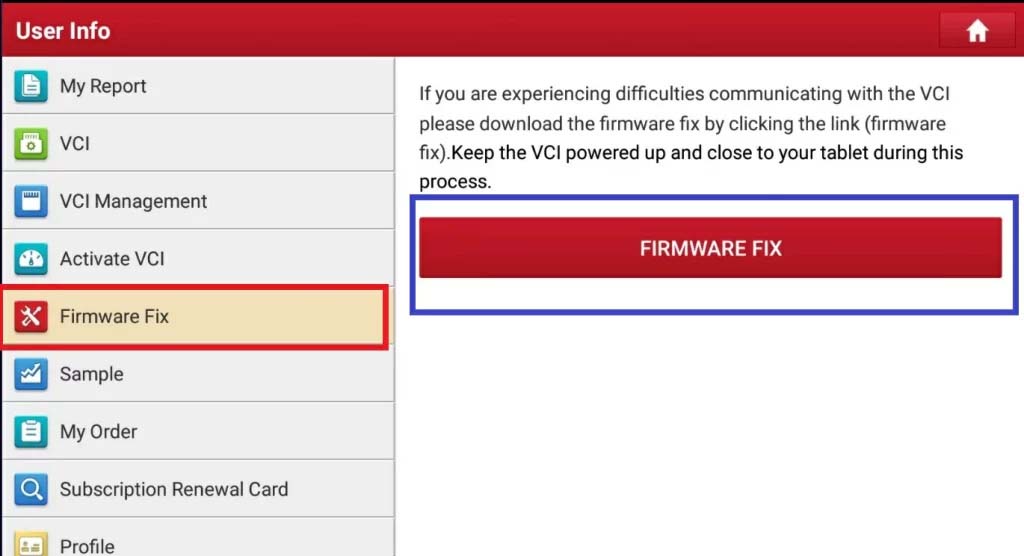Viewport: 1024px width, 556px height.
Task: Open the VCI Management label
Action: (x=133, y=201)
